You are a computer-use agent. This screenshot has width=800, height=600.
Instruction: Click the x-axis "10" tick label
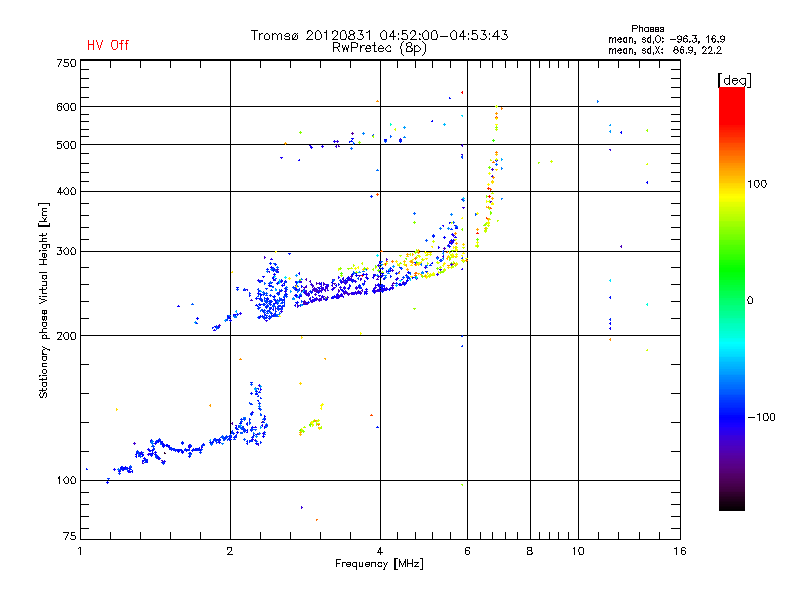(578, 551)
